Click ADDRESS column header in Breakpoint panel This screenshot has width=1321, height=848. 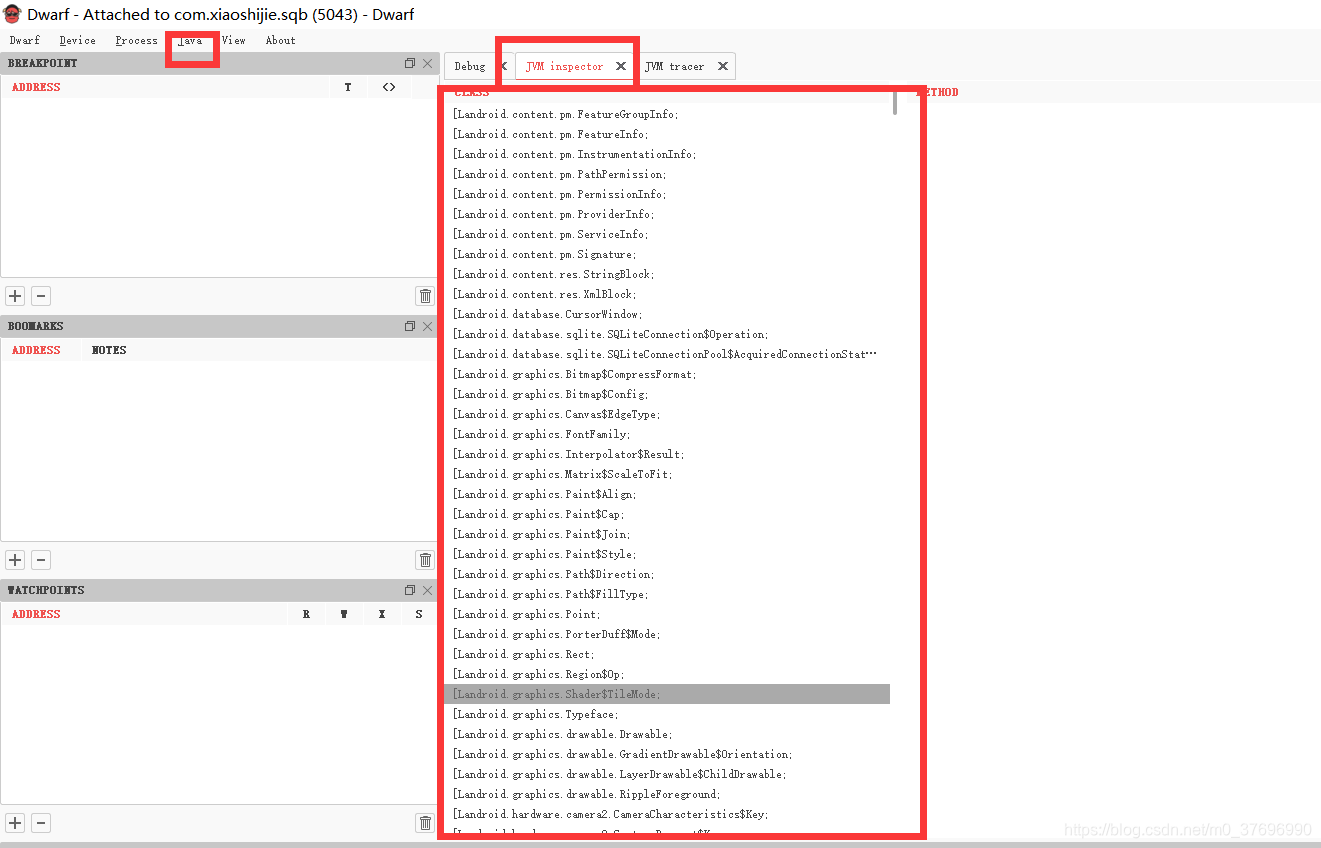(36, 87)
